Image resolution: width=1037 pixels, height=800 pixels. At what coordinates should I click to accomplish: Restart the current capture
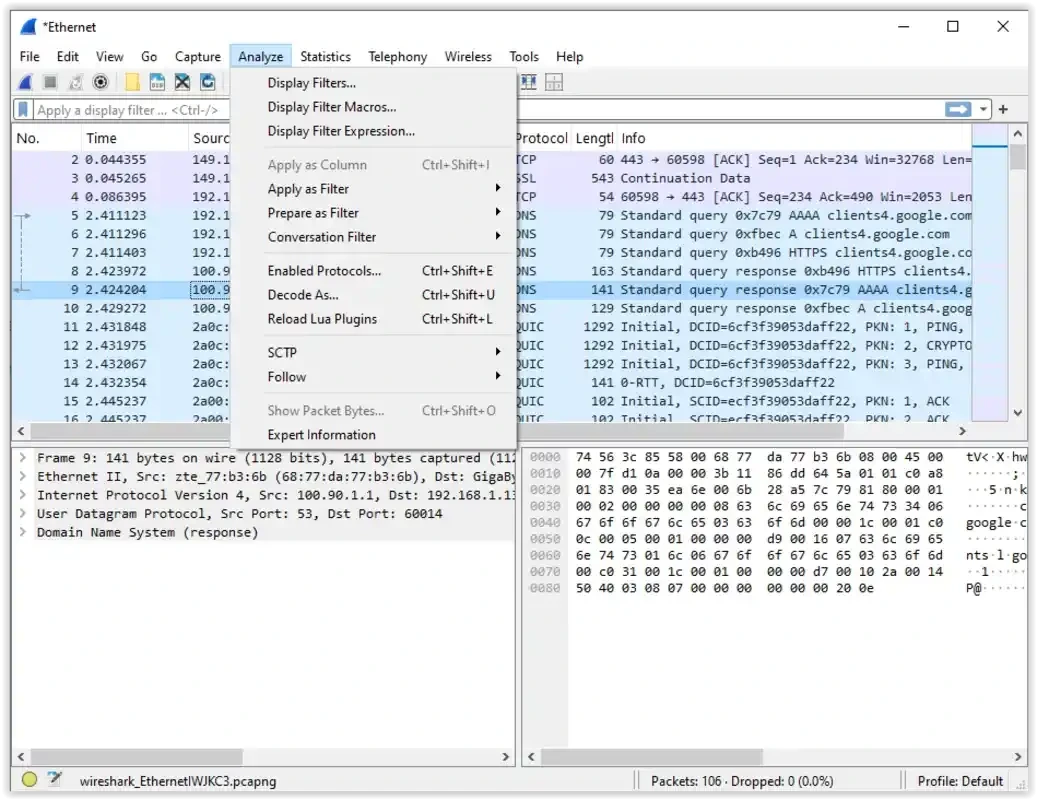click(75, 82)
